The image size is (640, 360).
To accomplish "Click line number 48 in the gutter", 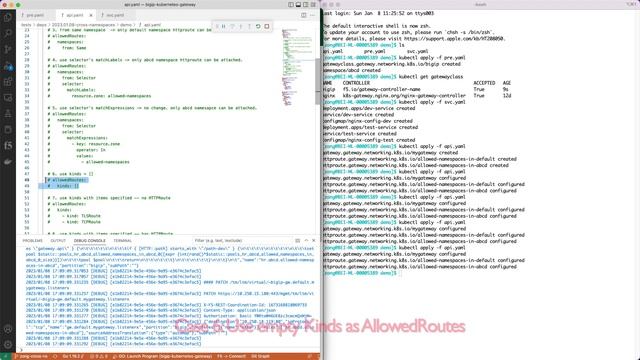I will [27, 180].
